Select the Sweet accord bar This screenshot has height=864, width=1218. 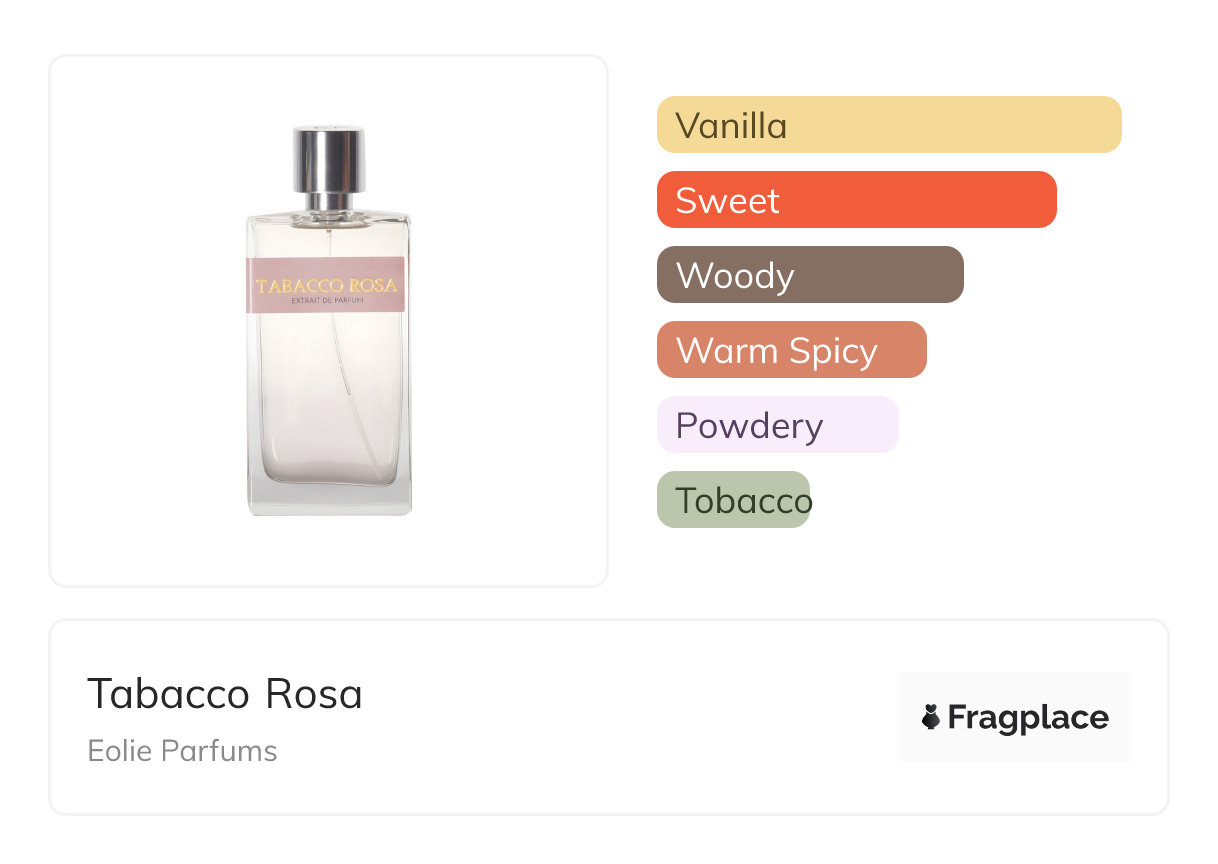856,200
